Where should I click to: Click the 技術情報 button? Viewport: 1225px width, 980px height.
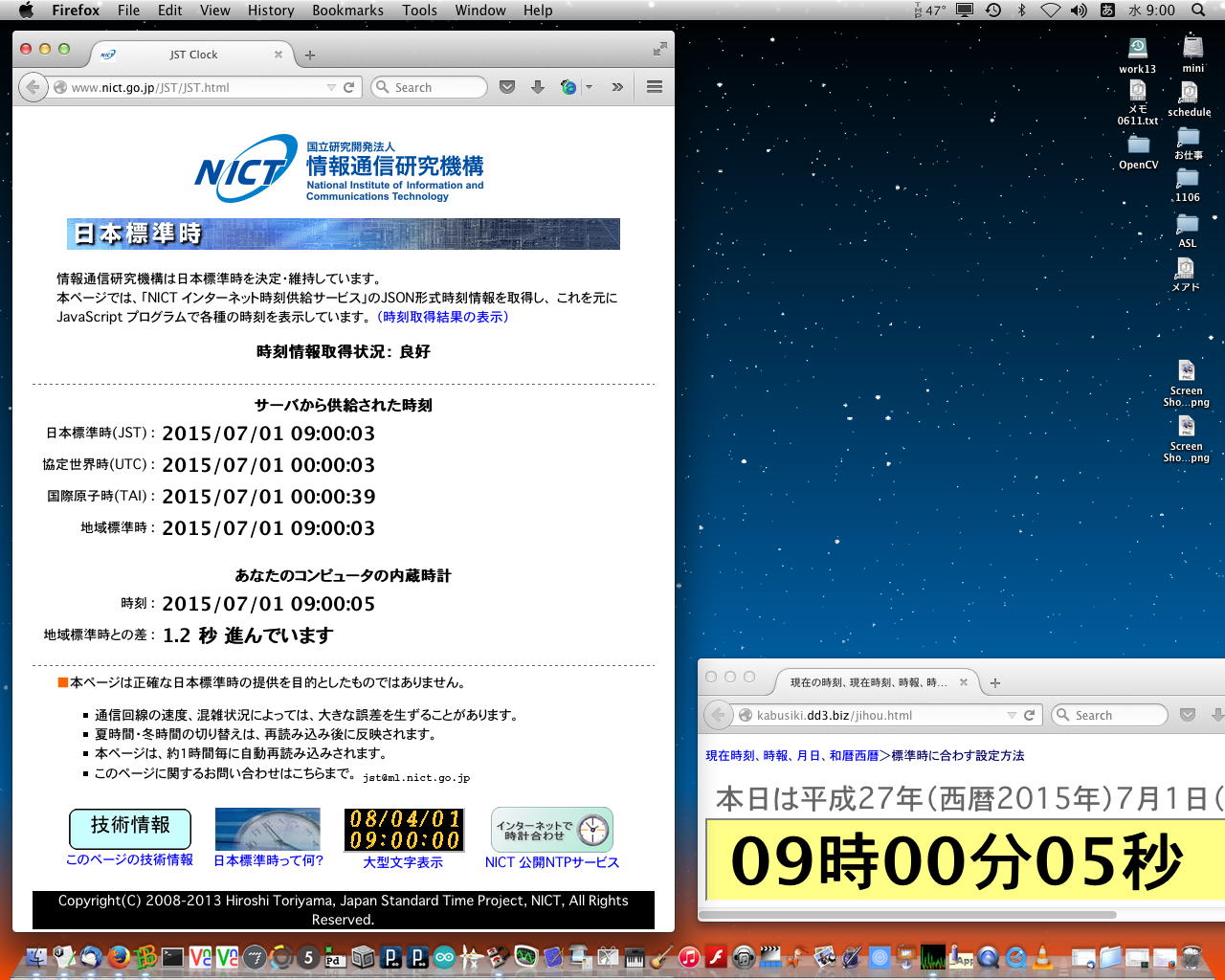(x=130, y=828)
